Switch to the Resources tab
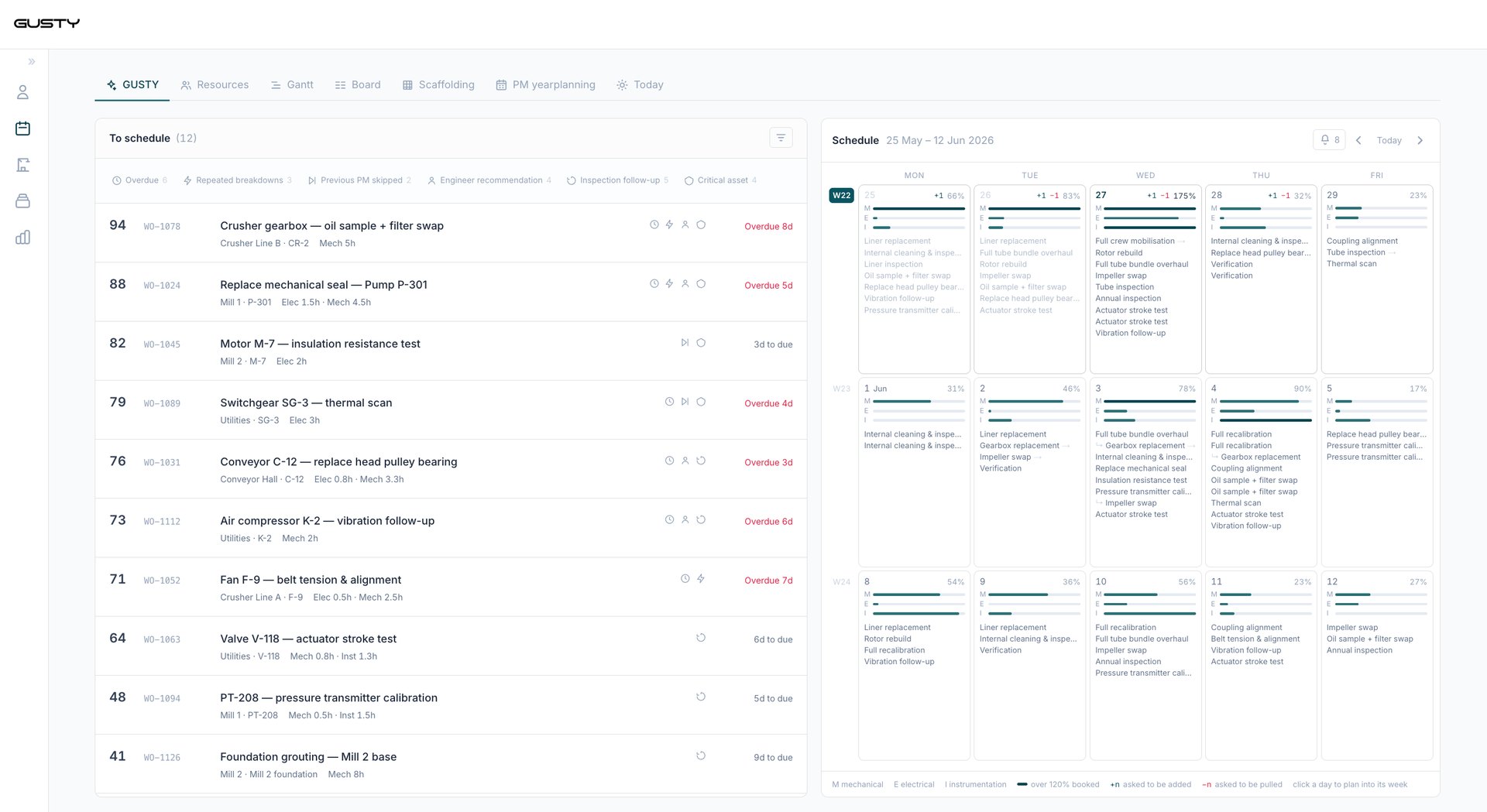Viewport: 1487px width, 812px height. pos(215,85)
